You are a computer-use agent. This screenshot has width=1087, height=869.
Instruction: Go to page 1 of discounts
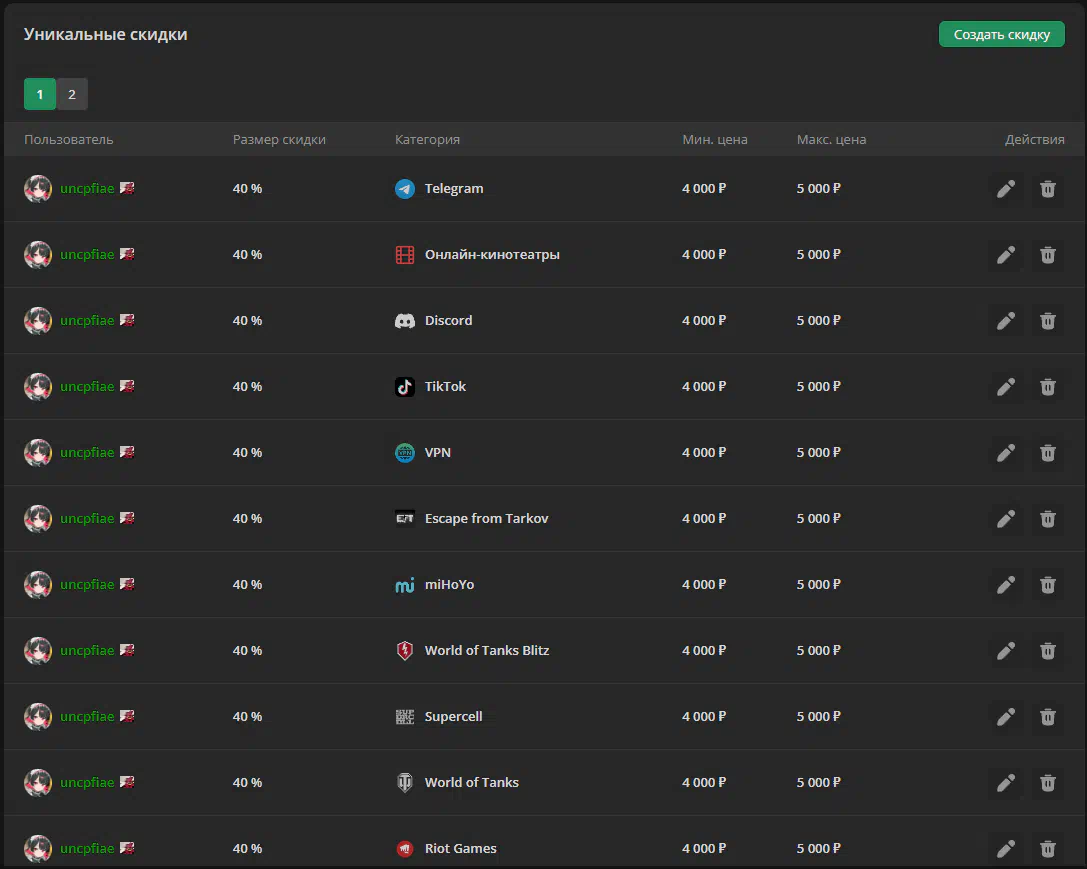[x=40, y=94]
